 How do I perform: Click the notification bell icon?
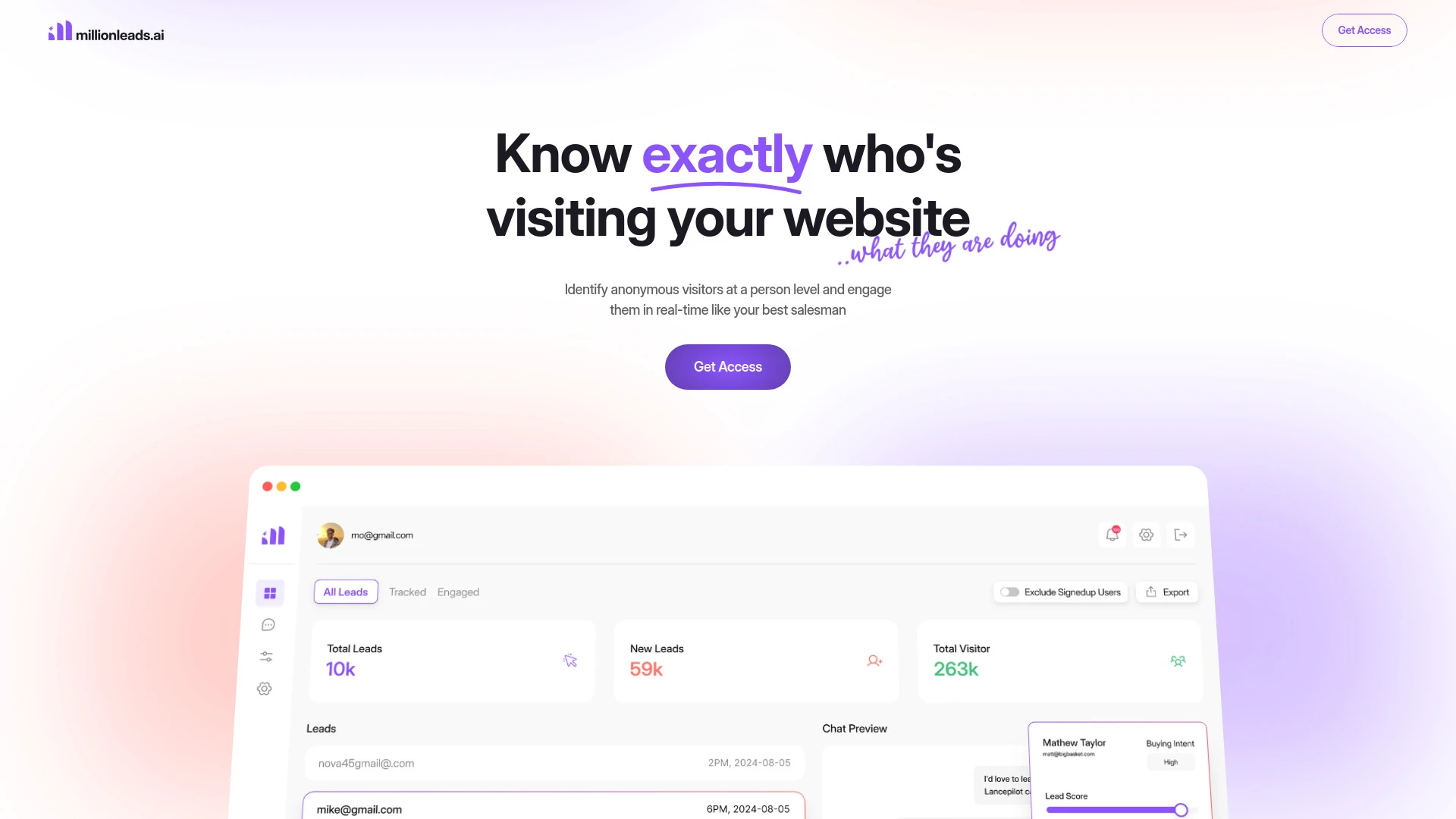[x=1112, y=534]
